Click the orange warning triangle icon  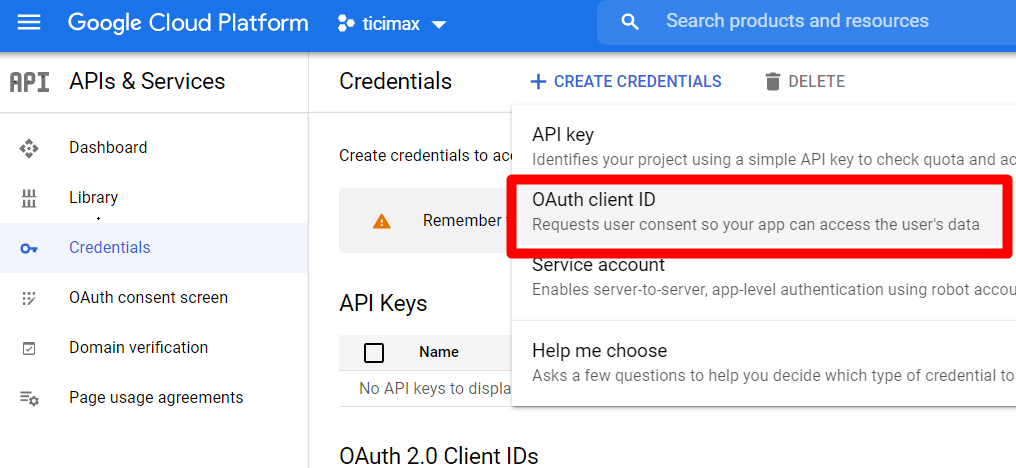click(382, 221)
